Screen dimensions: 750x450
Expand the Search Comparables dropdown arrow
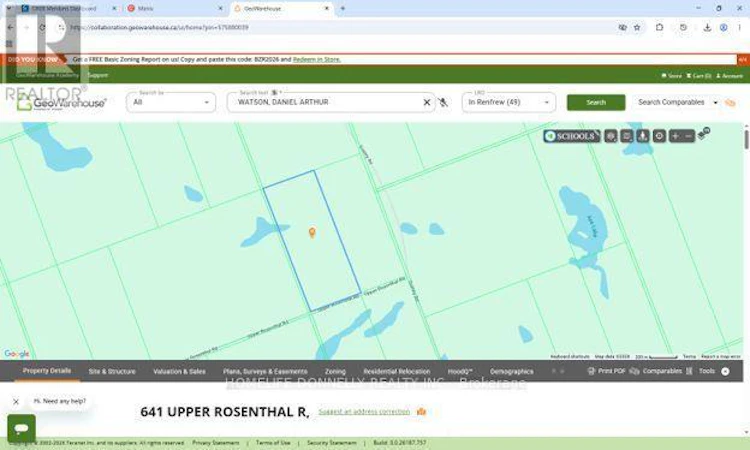(x=716, y=102)
